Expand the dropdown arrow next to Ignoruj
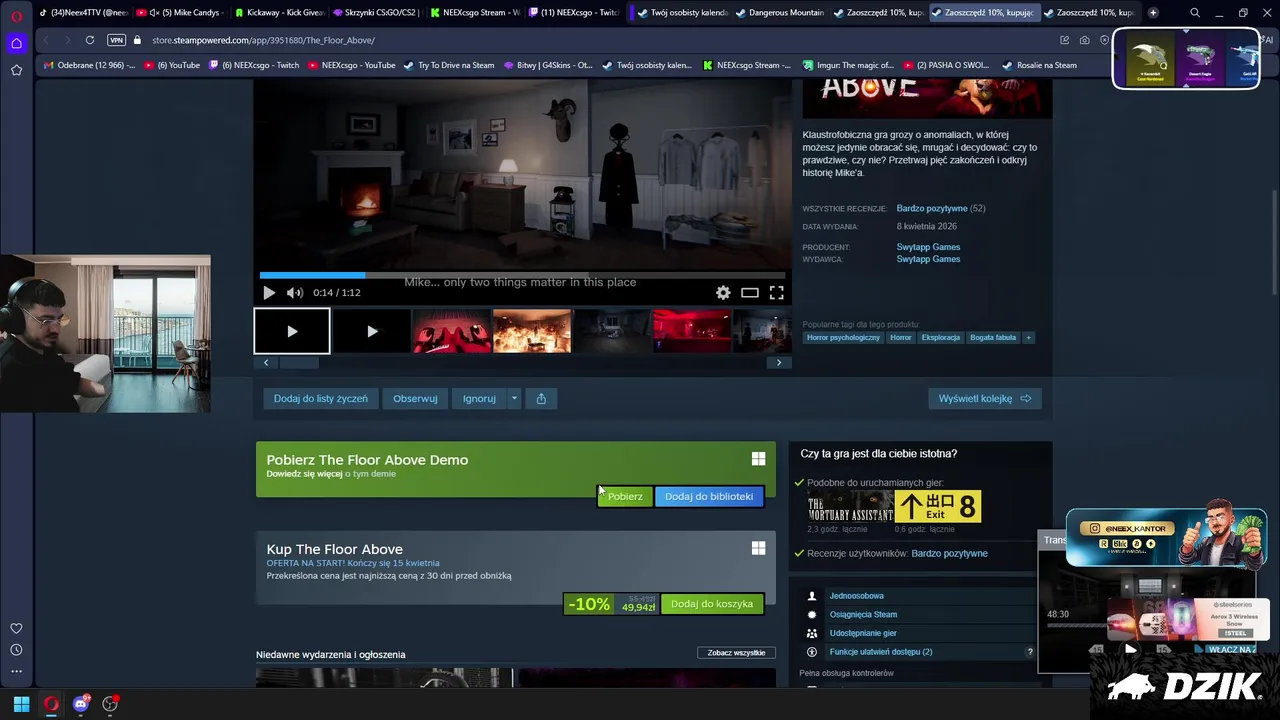 coord(514,398)
